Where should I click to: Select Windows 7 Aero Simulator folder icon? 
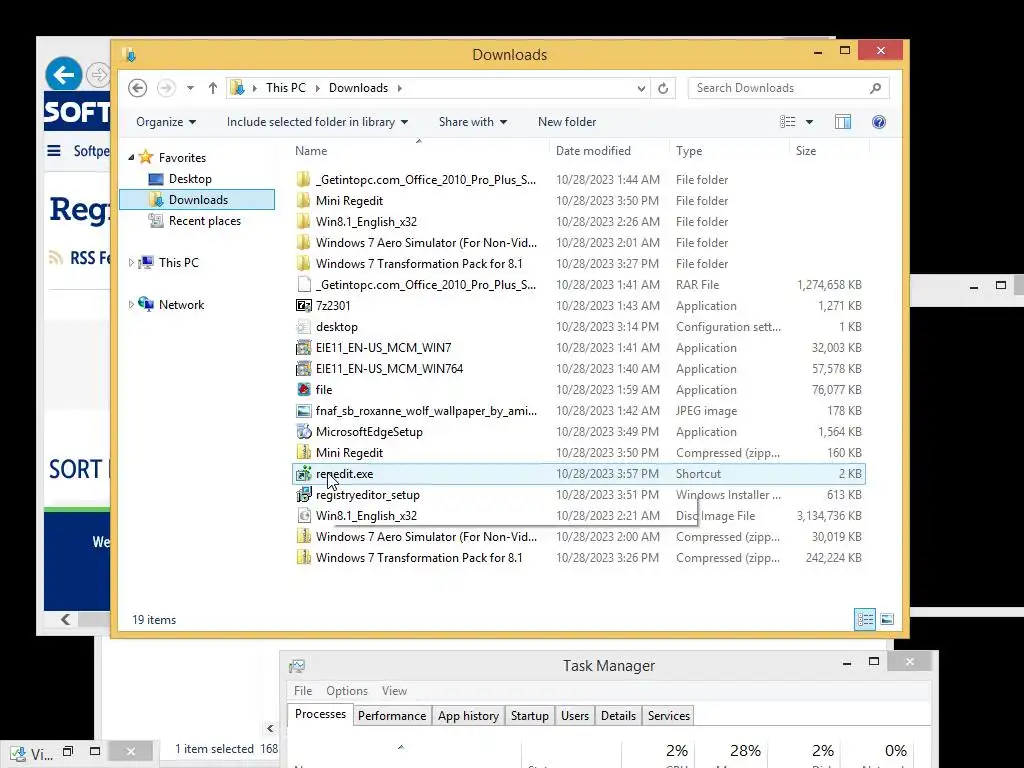tap(303, 242)
